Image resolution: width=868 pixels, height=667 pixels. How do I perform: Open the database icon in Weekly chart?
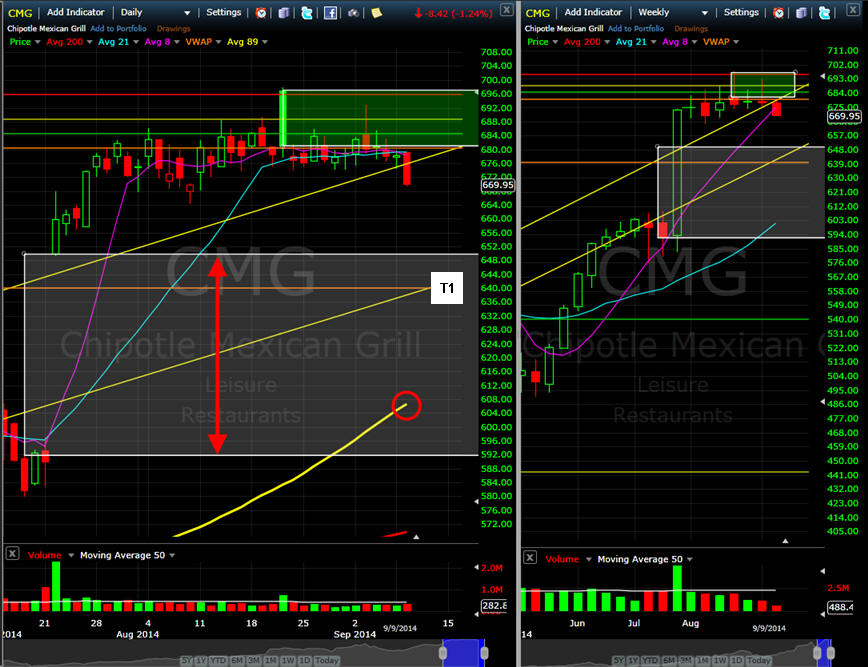pyautogui.click(x=801, y=13)
